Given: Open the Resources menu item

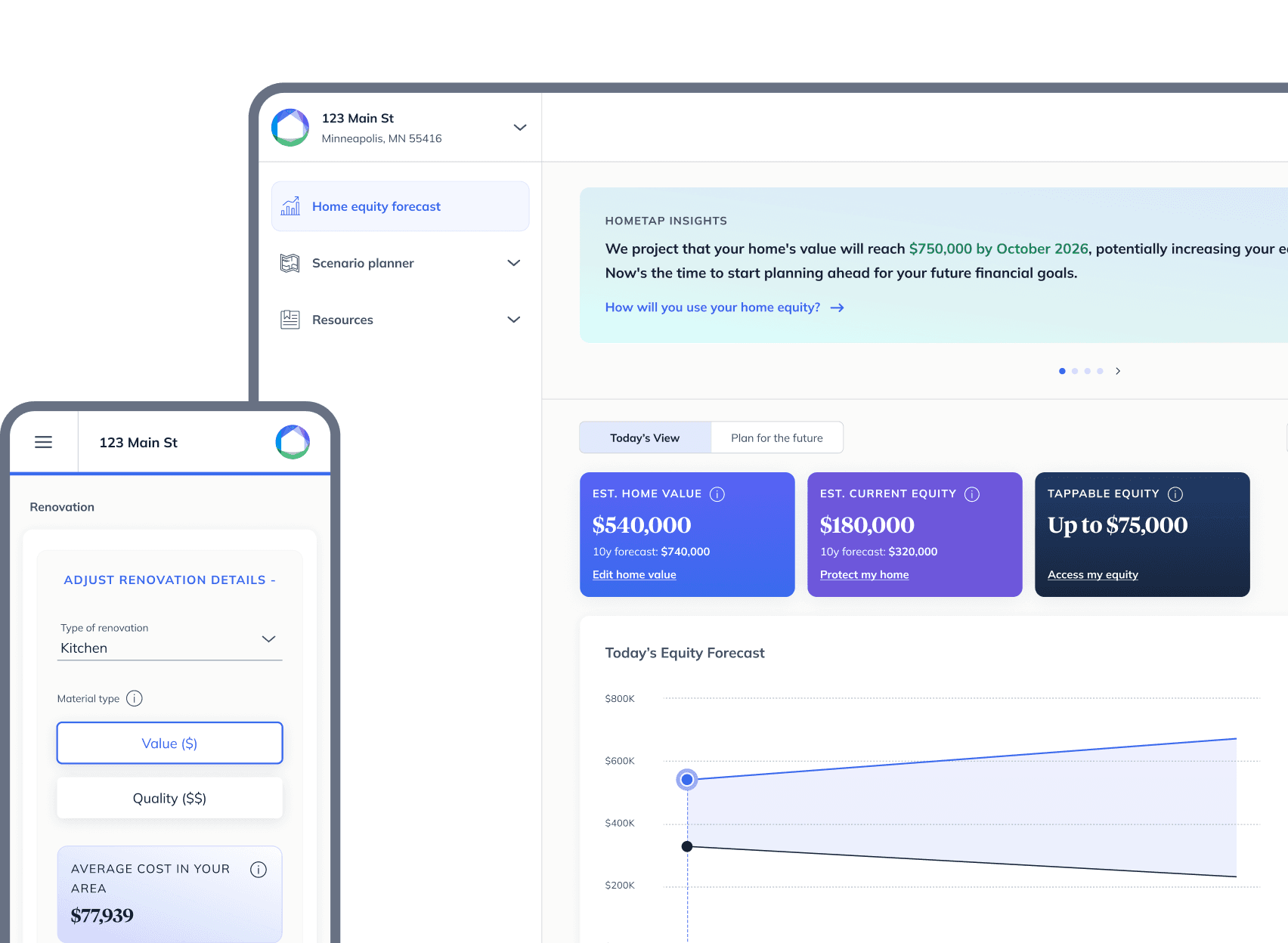Looking at the screenshot, I should (401, 320).
